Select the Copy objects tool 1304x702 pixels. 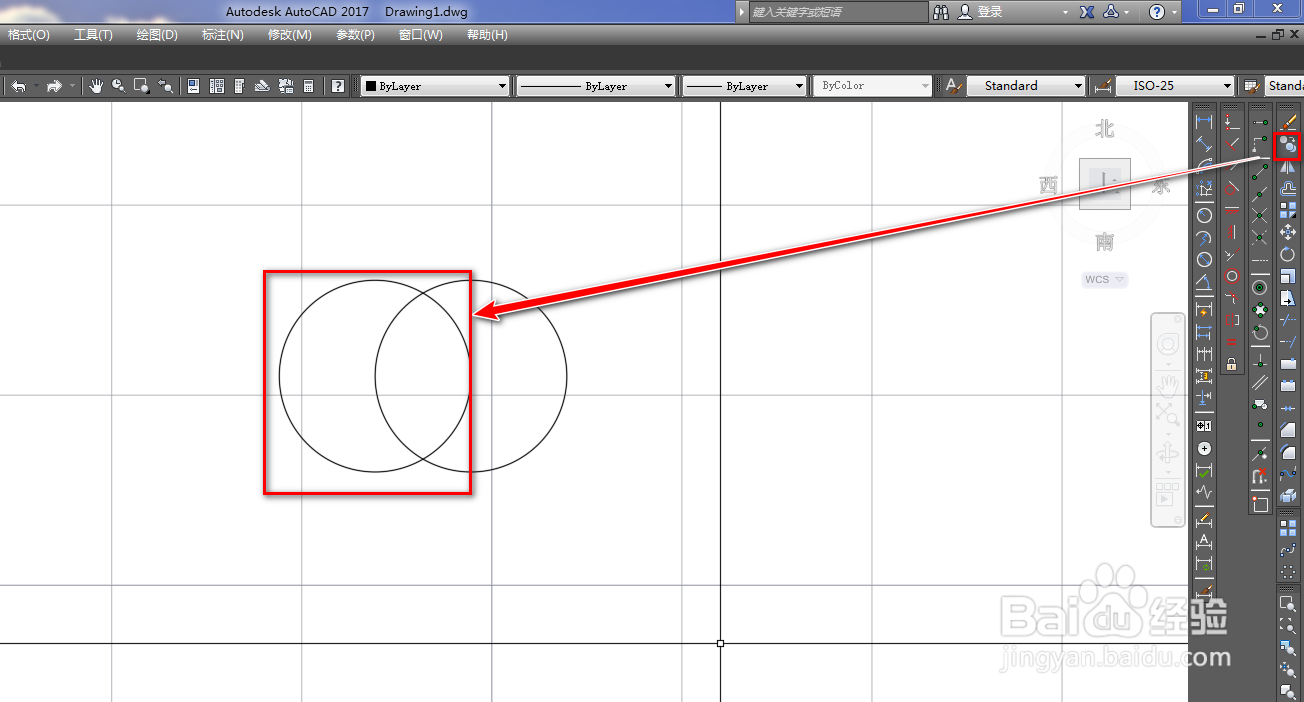[x=1288, y=144]
